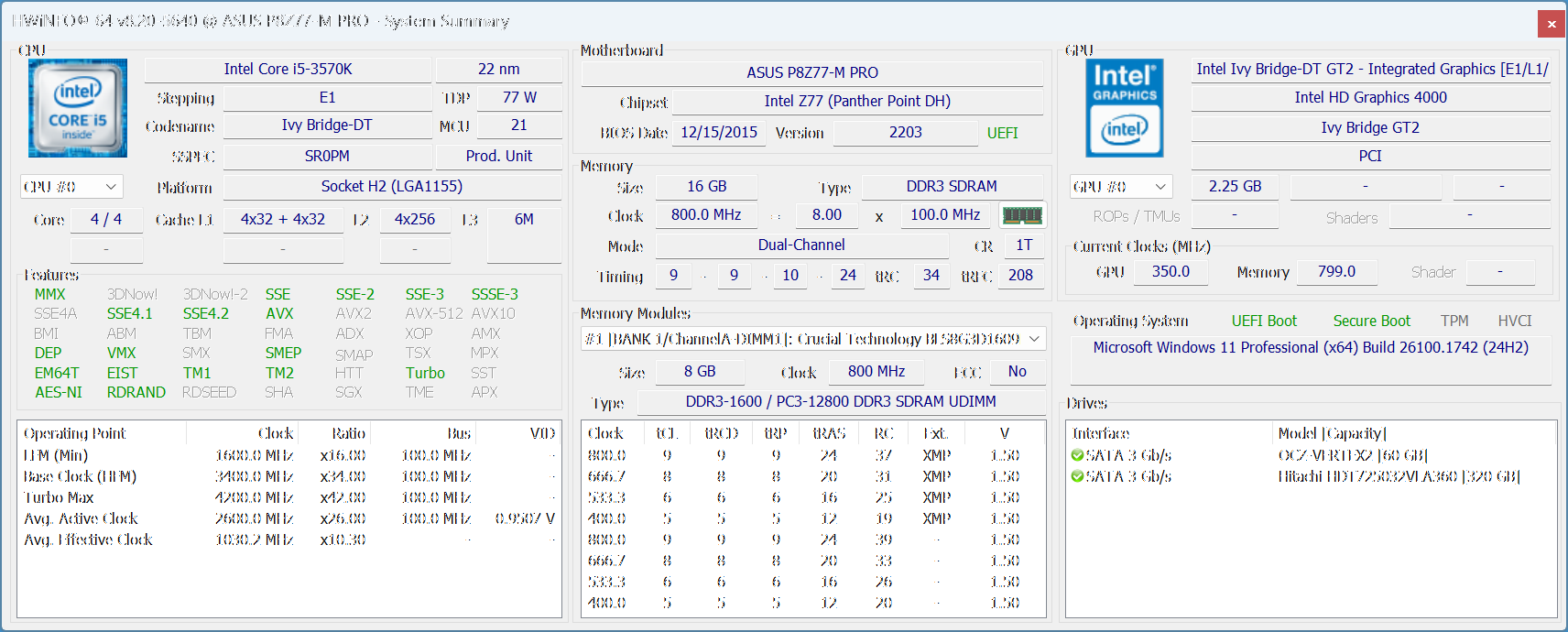Click the memory multiplier 8.00 field
The image size is (1568, 632).
click(827, 215)
